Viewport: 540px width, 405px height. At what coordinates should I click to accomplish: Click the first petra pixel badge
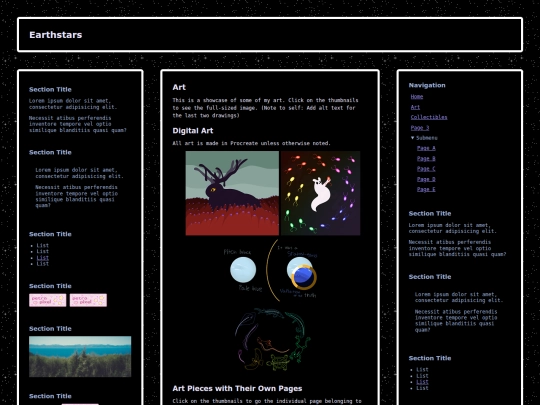pos(48,300)
